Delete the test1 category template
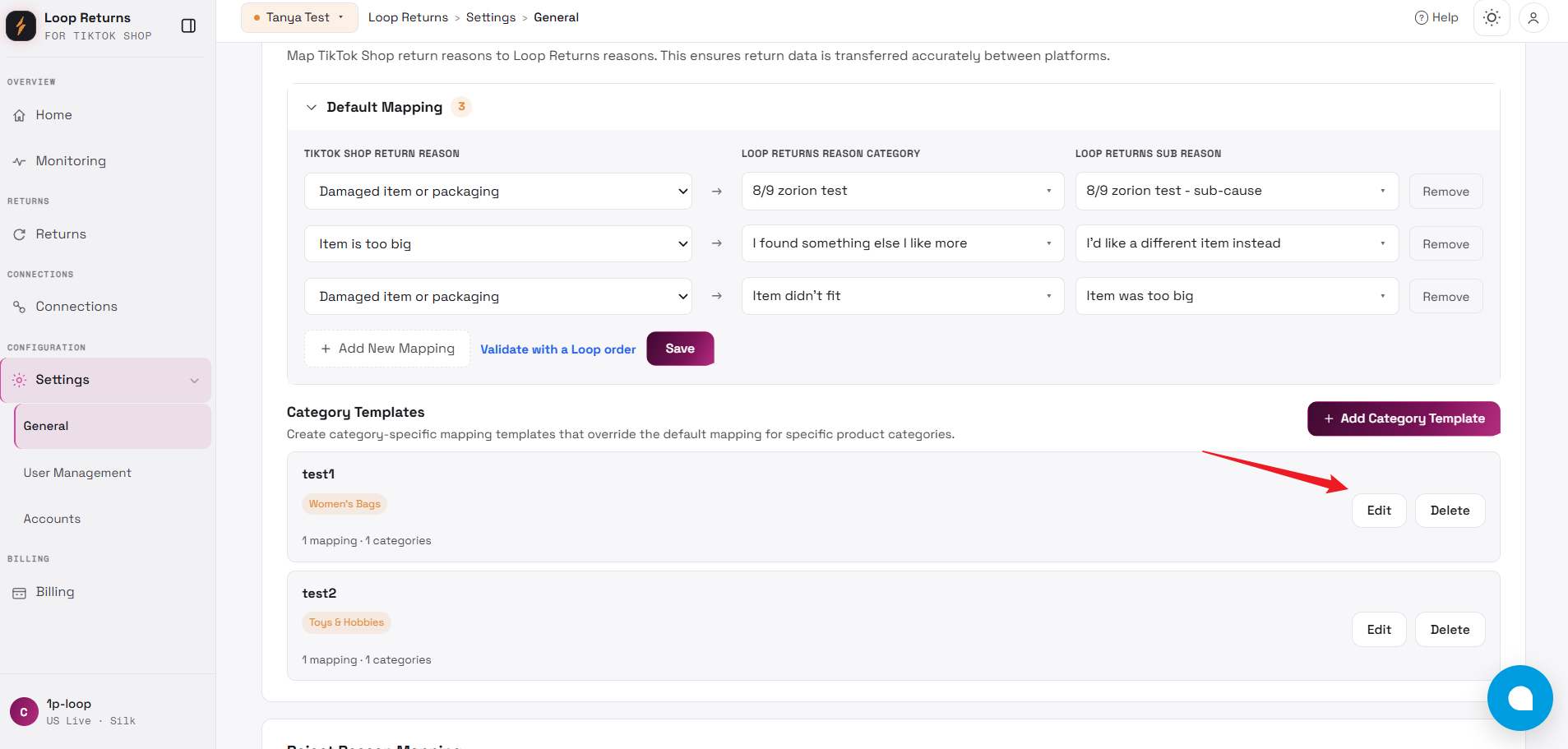Screen dimensions: 1568x749 (x=1450, y=511)
